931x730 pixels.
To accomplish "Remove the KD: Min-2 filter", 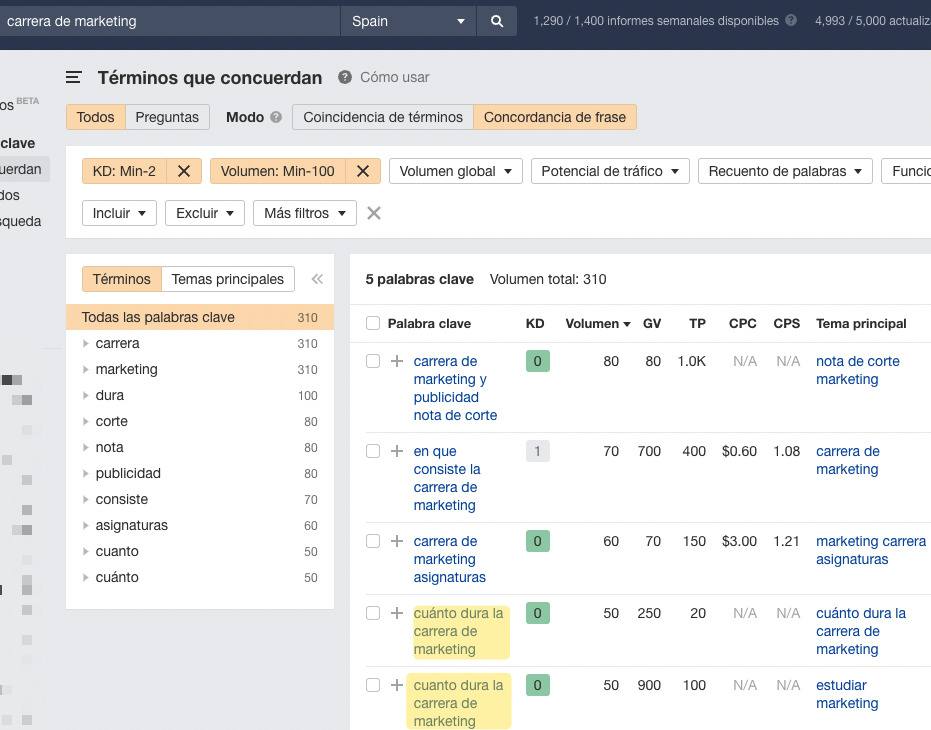I will click(x=184, y=171).
